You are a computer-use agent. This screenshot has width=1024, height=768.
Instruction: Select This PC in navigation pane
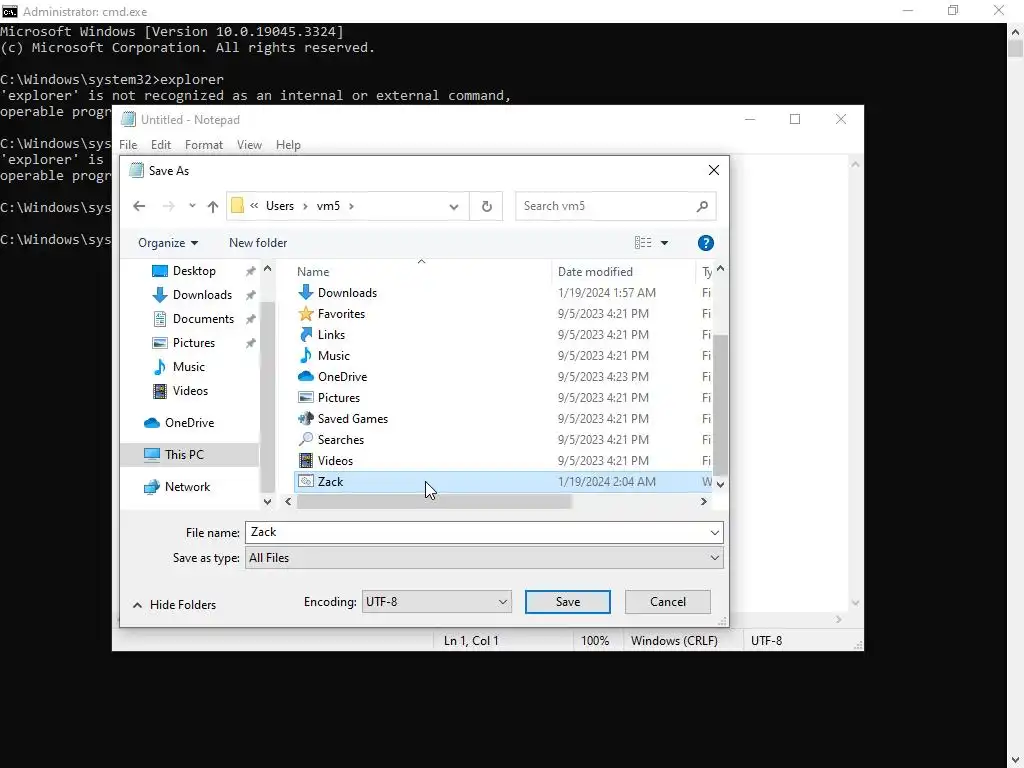pyautogui.click(x=184, y=455)
